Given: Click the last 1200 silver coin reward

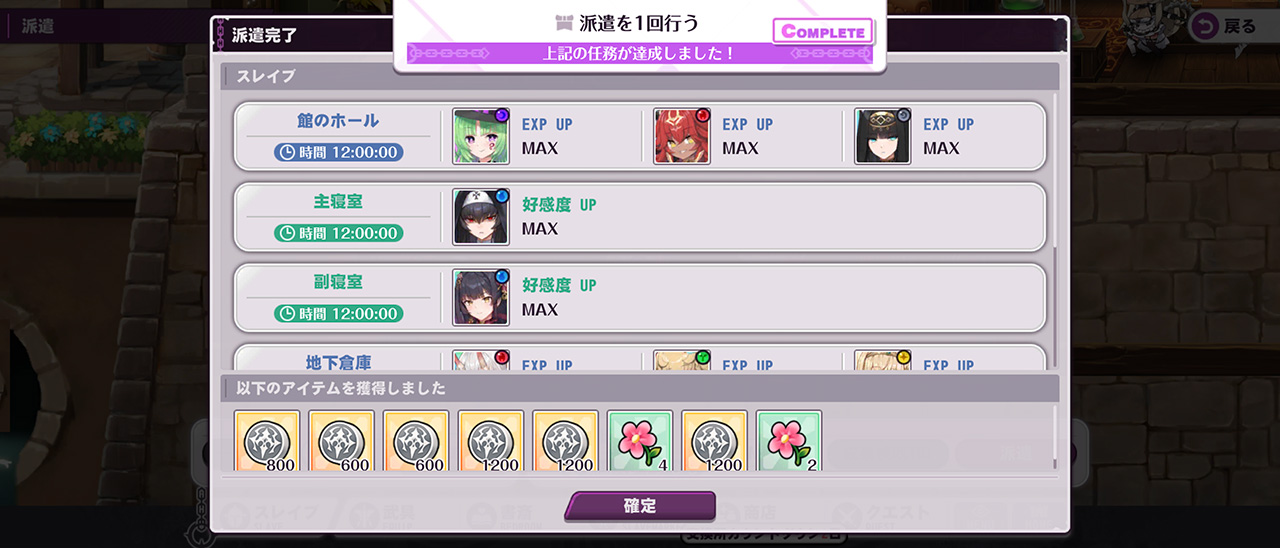Looking at the screenshot, I should [715, 441].
